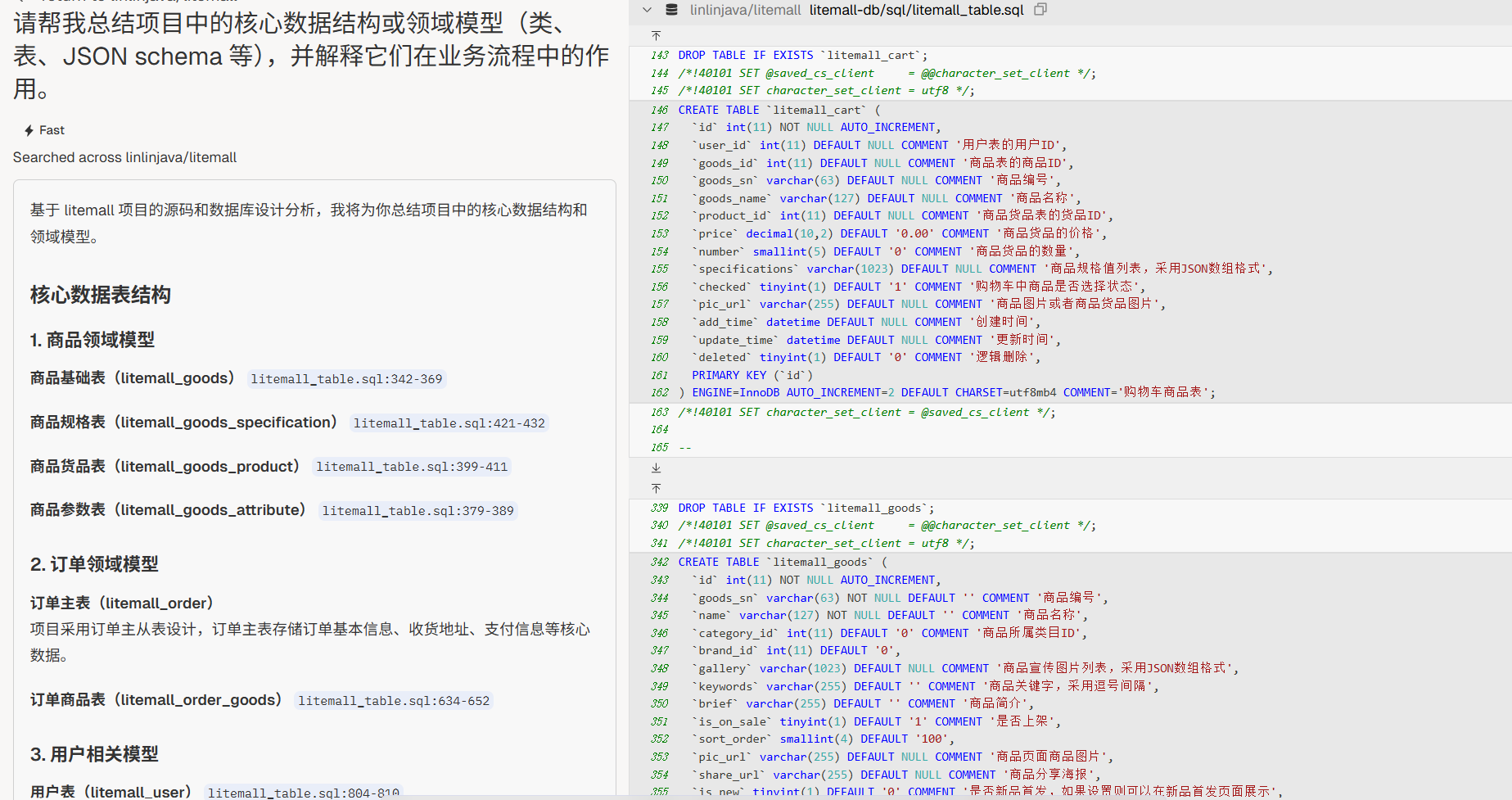The height and width of the screenshot is (800, 1512).
Task: Jump to litemall_table.sql:421-432 citation
Action: (x=449, y=423)
